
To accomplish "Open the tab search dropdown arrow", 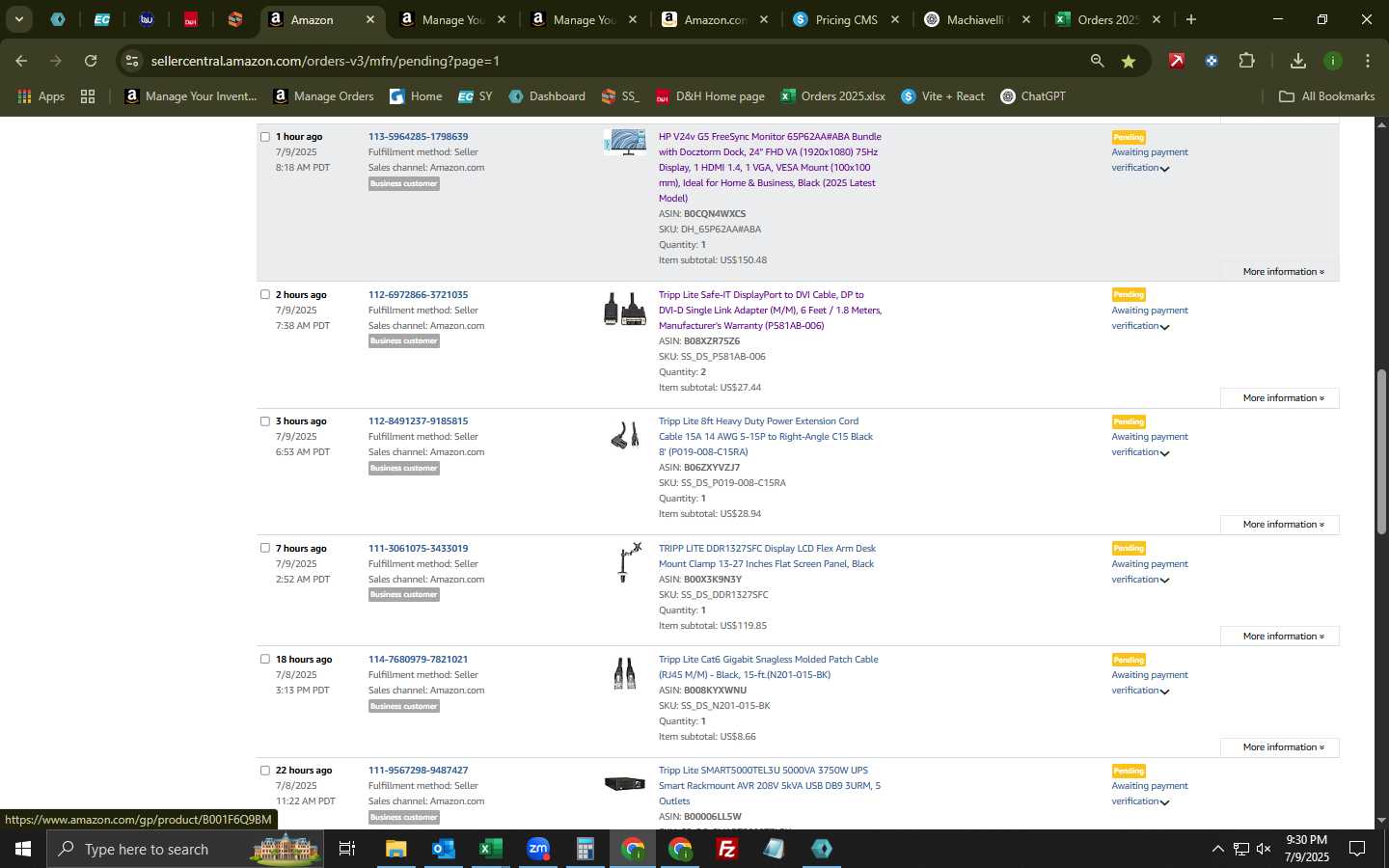I will pos(18,19).
